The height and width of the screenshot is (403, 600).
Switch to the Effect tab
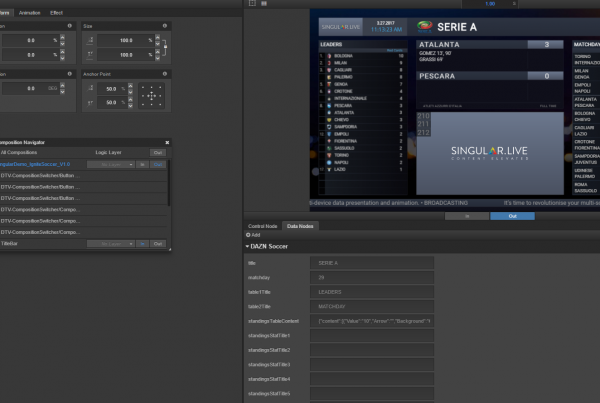click(x=56, y=13)
